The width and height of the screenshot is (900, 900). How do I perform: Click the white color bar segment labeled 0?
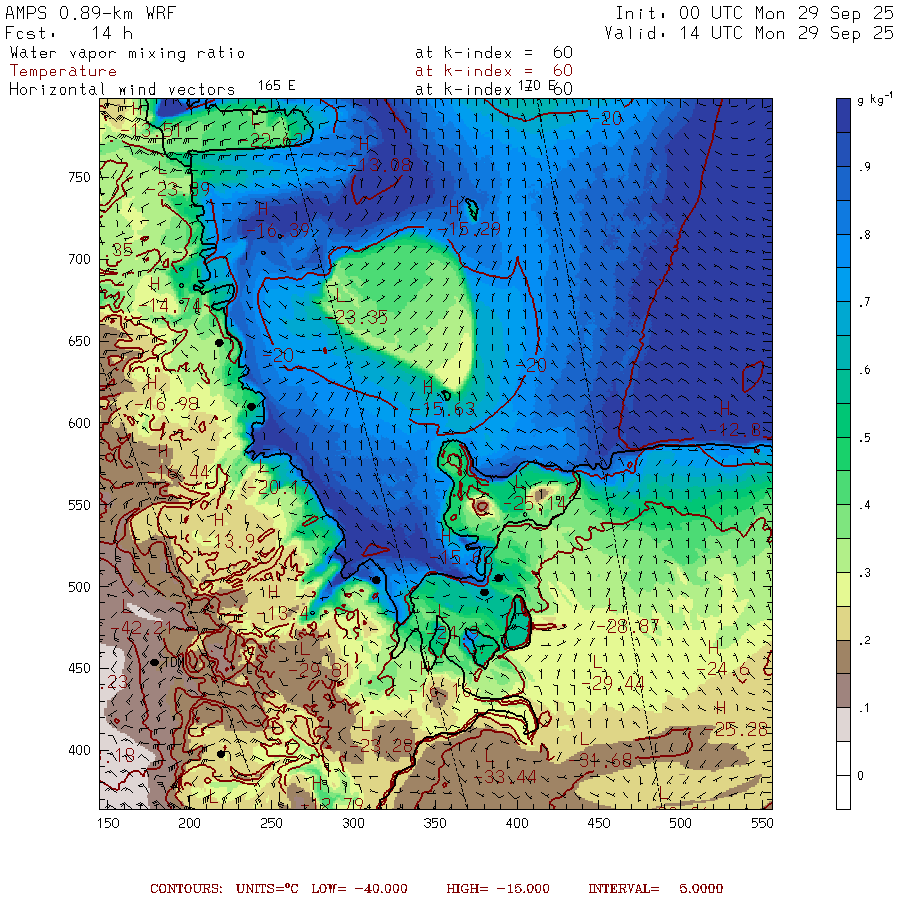[843, 775]
